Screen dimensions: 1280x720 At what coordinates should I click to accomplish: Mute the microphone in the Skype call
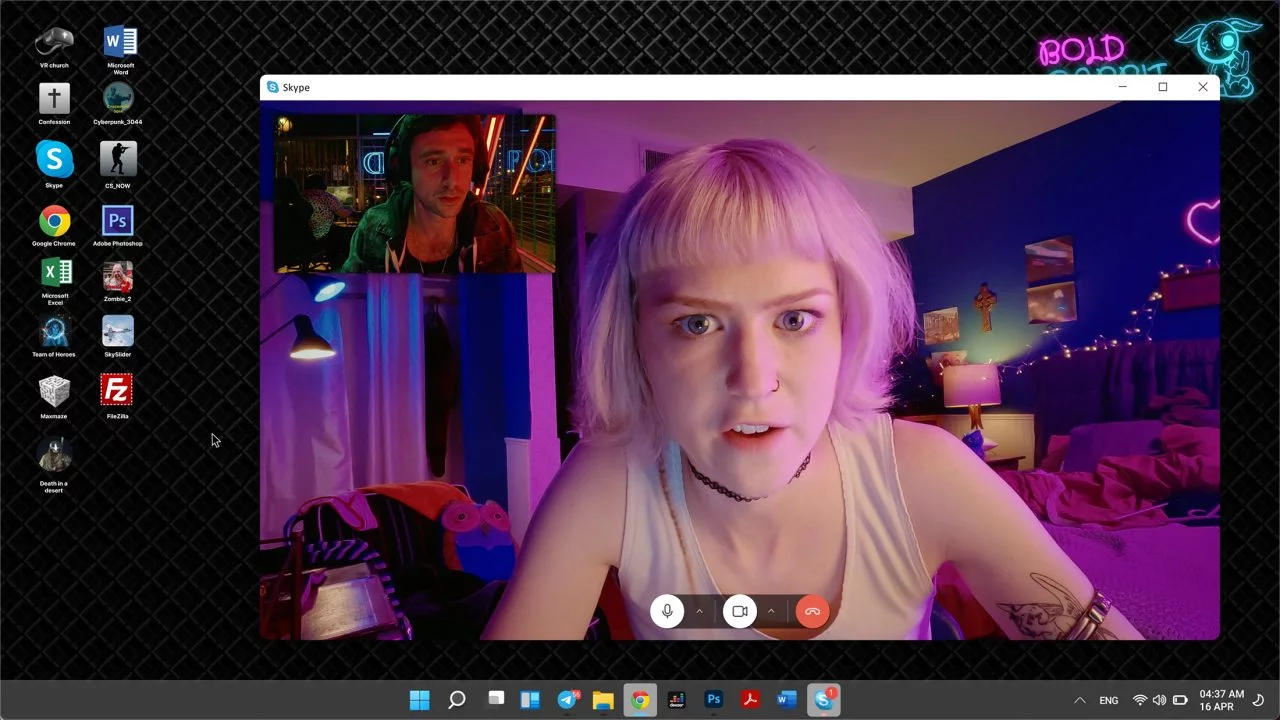667,611
